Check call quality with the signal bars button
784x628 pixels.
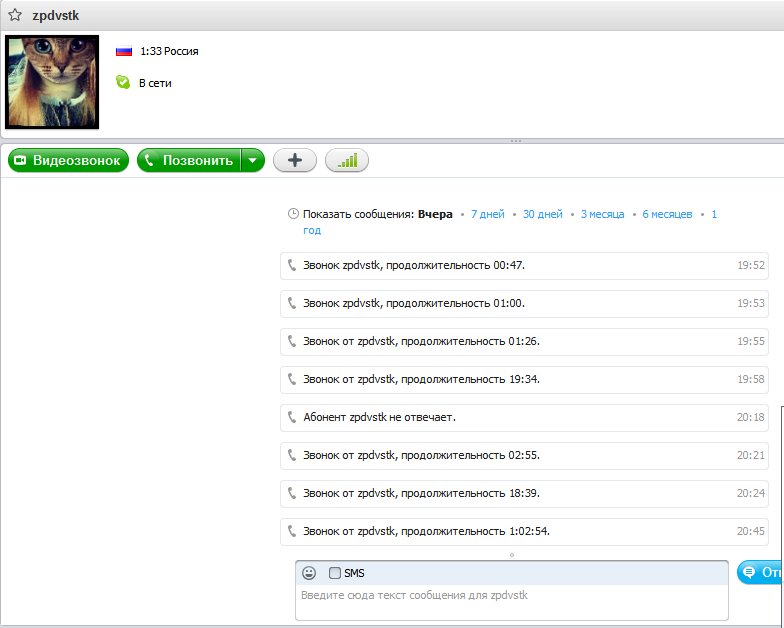coord(347,160)
